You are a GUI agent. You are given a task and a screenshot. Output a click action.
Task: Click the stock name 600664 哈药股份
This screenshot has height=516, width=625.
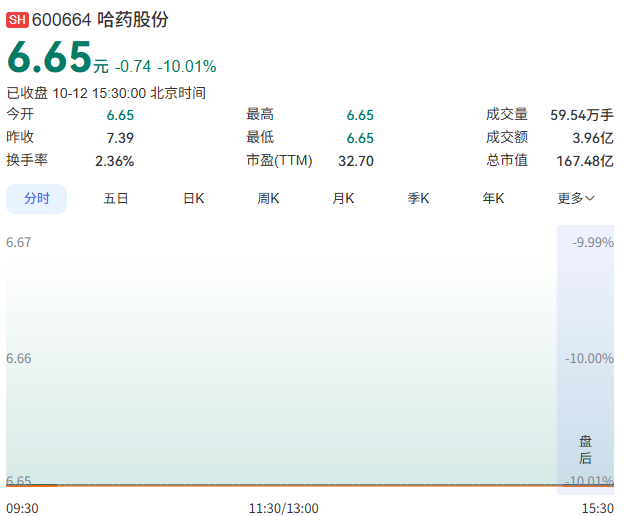click(x=100, y=20)
